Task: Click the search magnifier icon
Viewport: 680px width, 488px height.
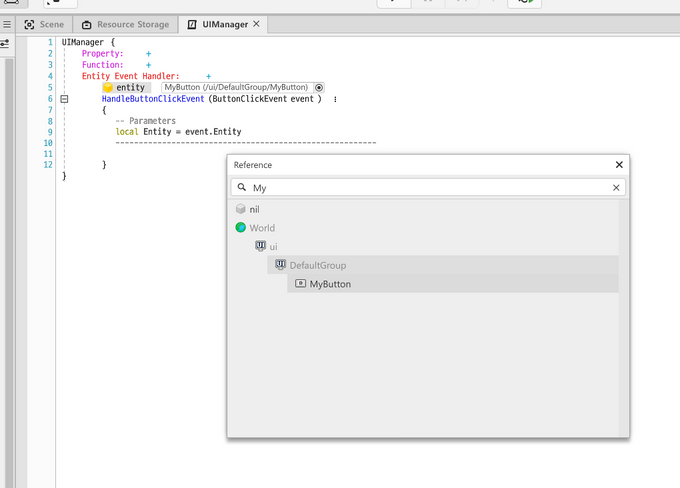Action: 242,187
